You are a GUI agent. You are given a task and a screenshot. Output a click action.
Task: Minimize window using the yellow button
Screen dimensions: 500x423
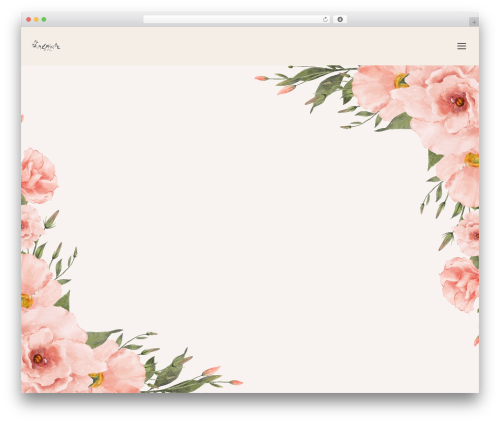pyautogui.click(x=36, y=19)
